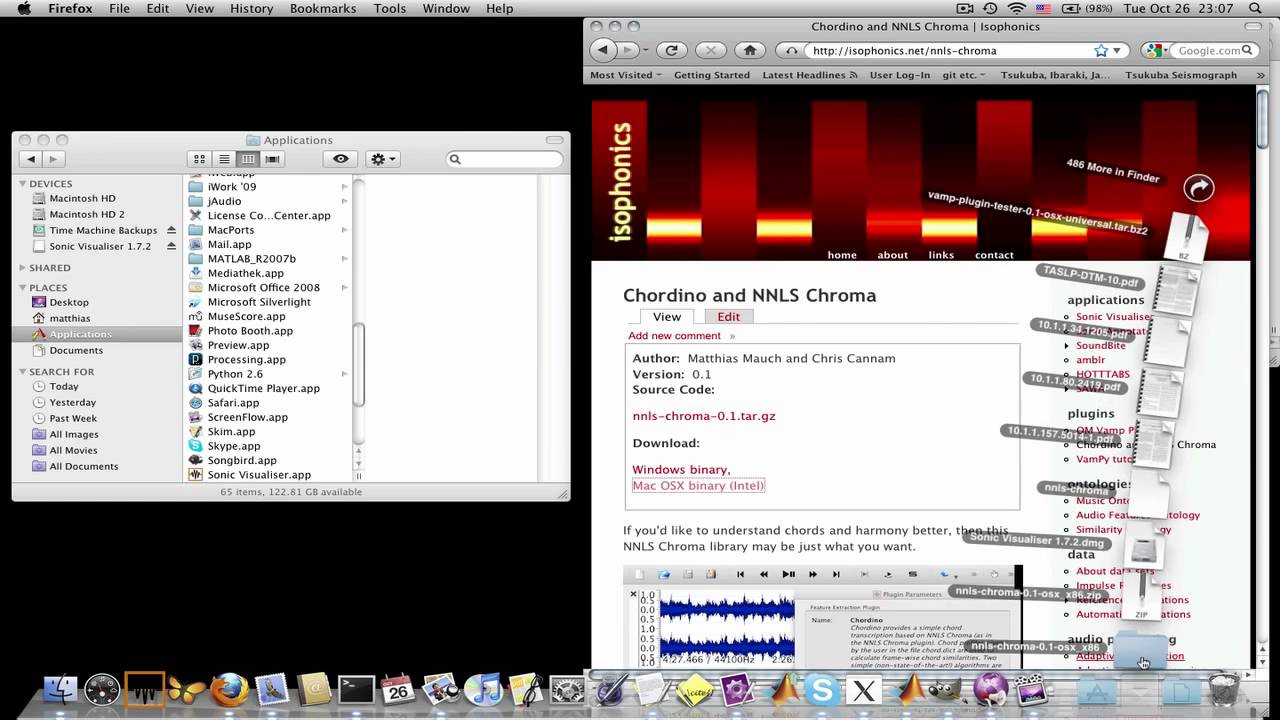Click the 'Windows binary' link
1280x720 pixels.
coord(680,470)
